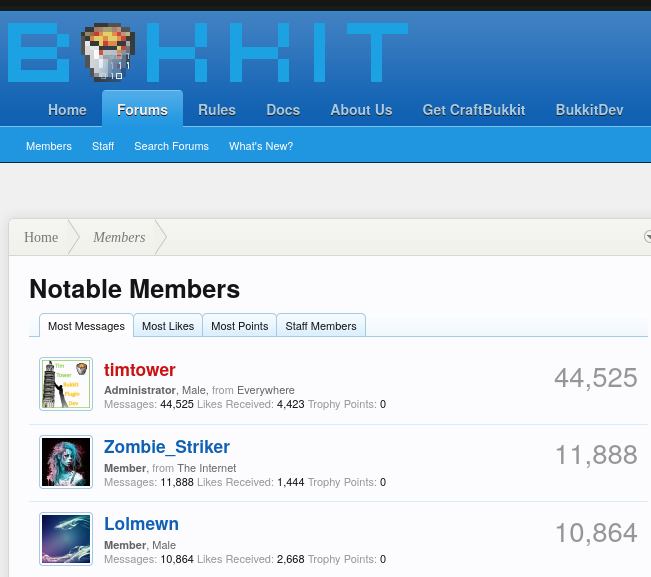Open the Docs page
Screen dimensions: 651x577
(283, 110)
